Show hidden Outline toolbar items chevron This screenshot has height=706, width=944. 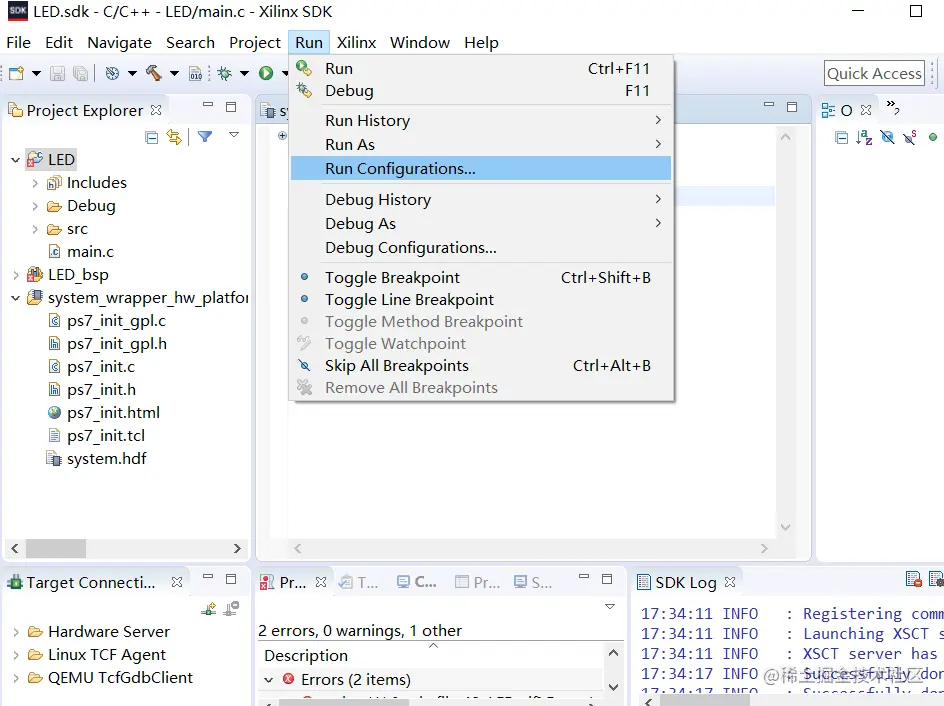[893, 107]
